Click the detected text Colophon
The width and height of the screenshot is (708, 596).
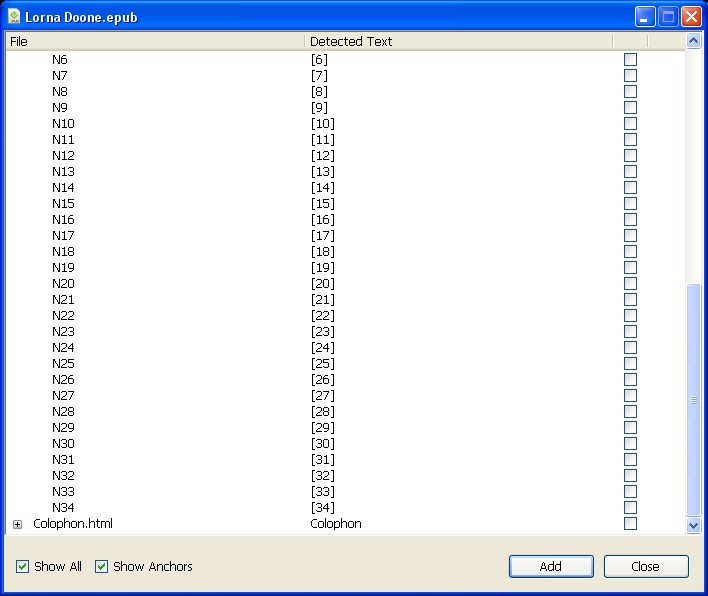tap(336, 524)
